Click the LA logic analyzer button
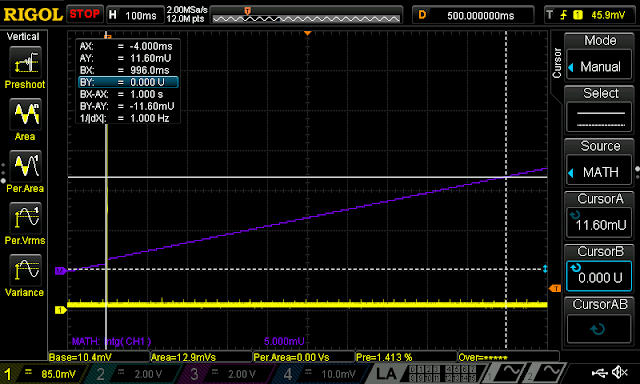640x384 pixels. point(385,374)
